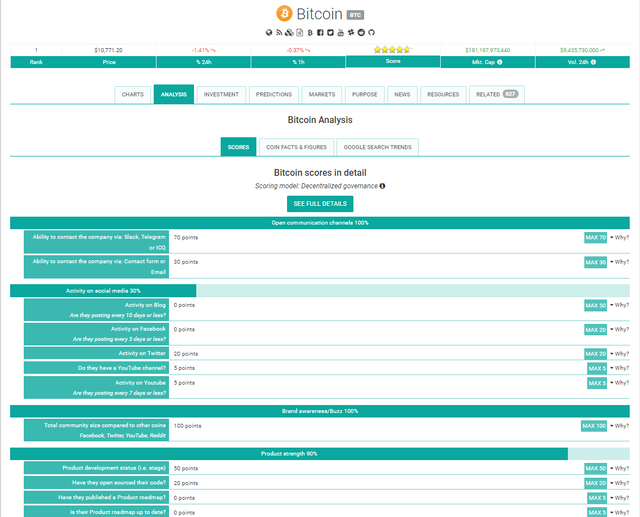Expand Why? for Slack, Telegram or ICQ row
The width and height of the screenshot is (640, 517).
(x=620, y=237)
